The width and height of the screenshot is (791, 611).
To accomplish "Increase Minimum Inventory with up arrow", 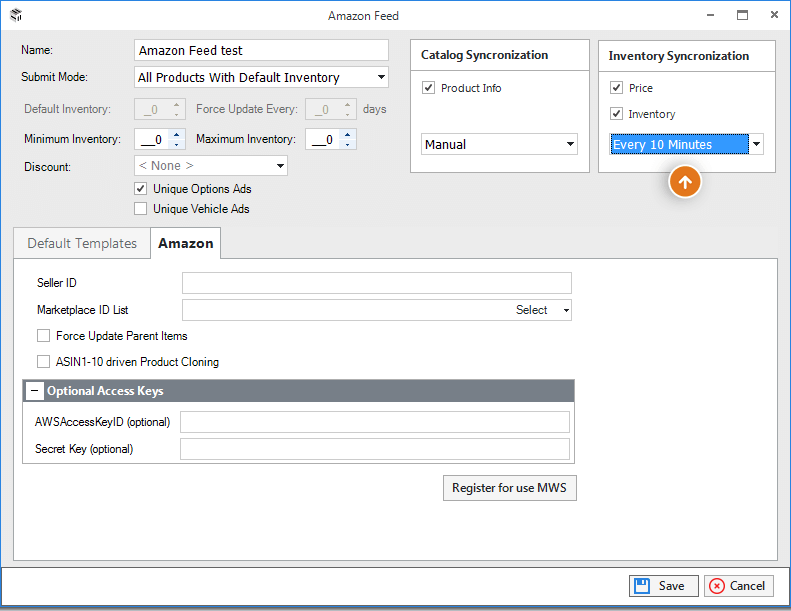I will coord(177,134).
